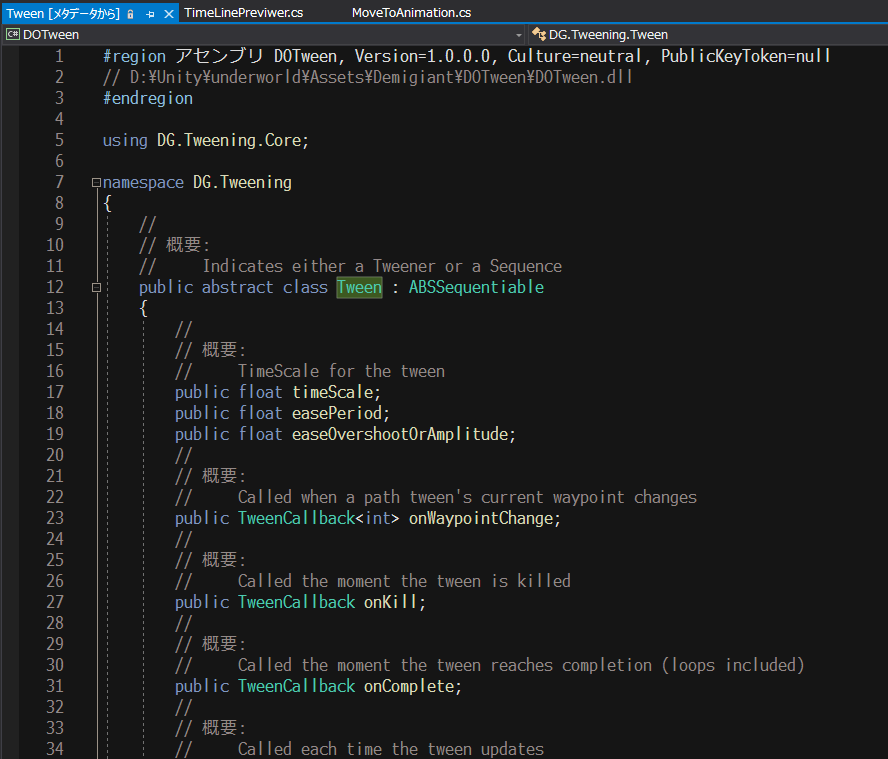This screenshot has height=759, width=888.
Task: Click the DOTween.dll path comment
Action: point(367,77)
